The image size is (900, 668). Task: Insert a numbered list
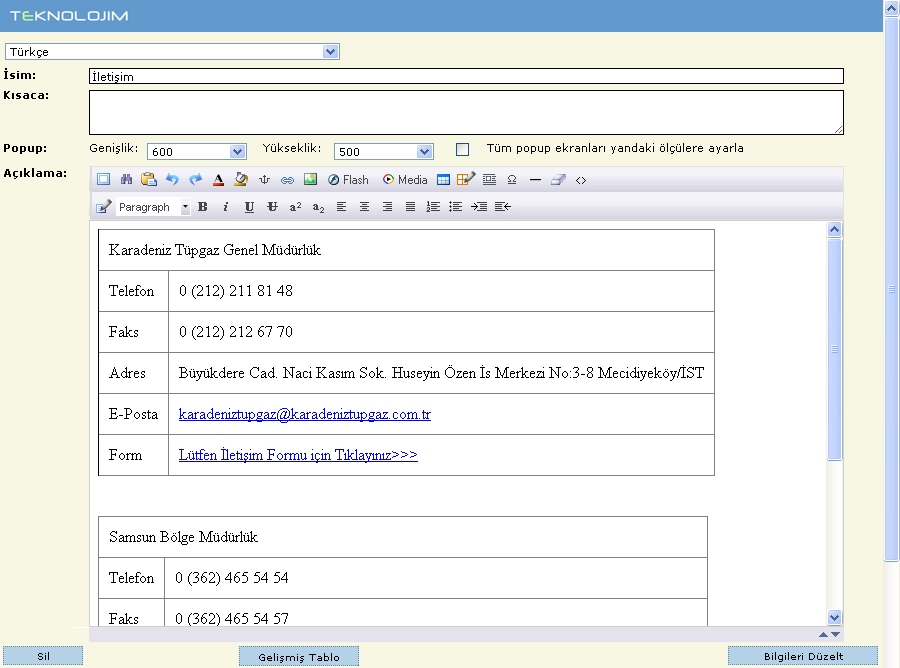(x=433, y=207)
